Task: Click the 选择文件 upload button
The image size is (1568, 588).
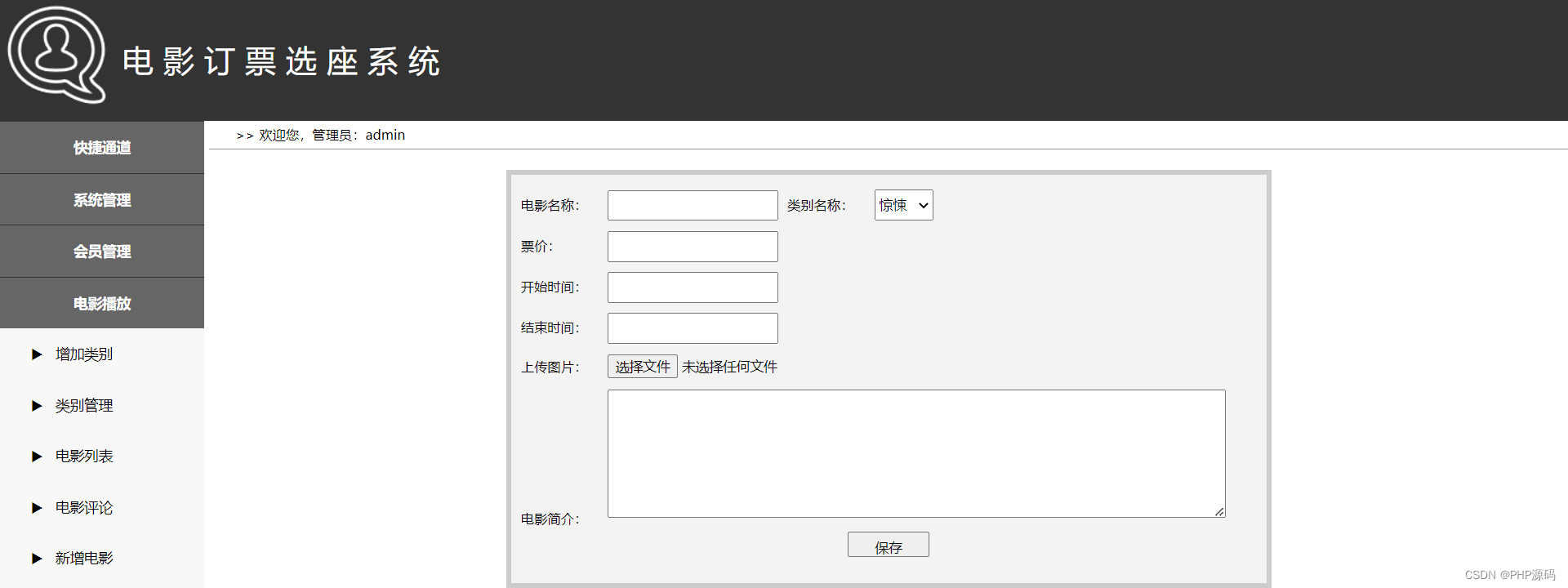Action: [643, 367]
